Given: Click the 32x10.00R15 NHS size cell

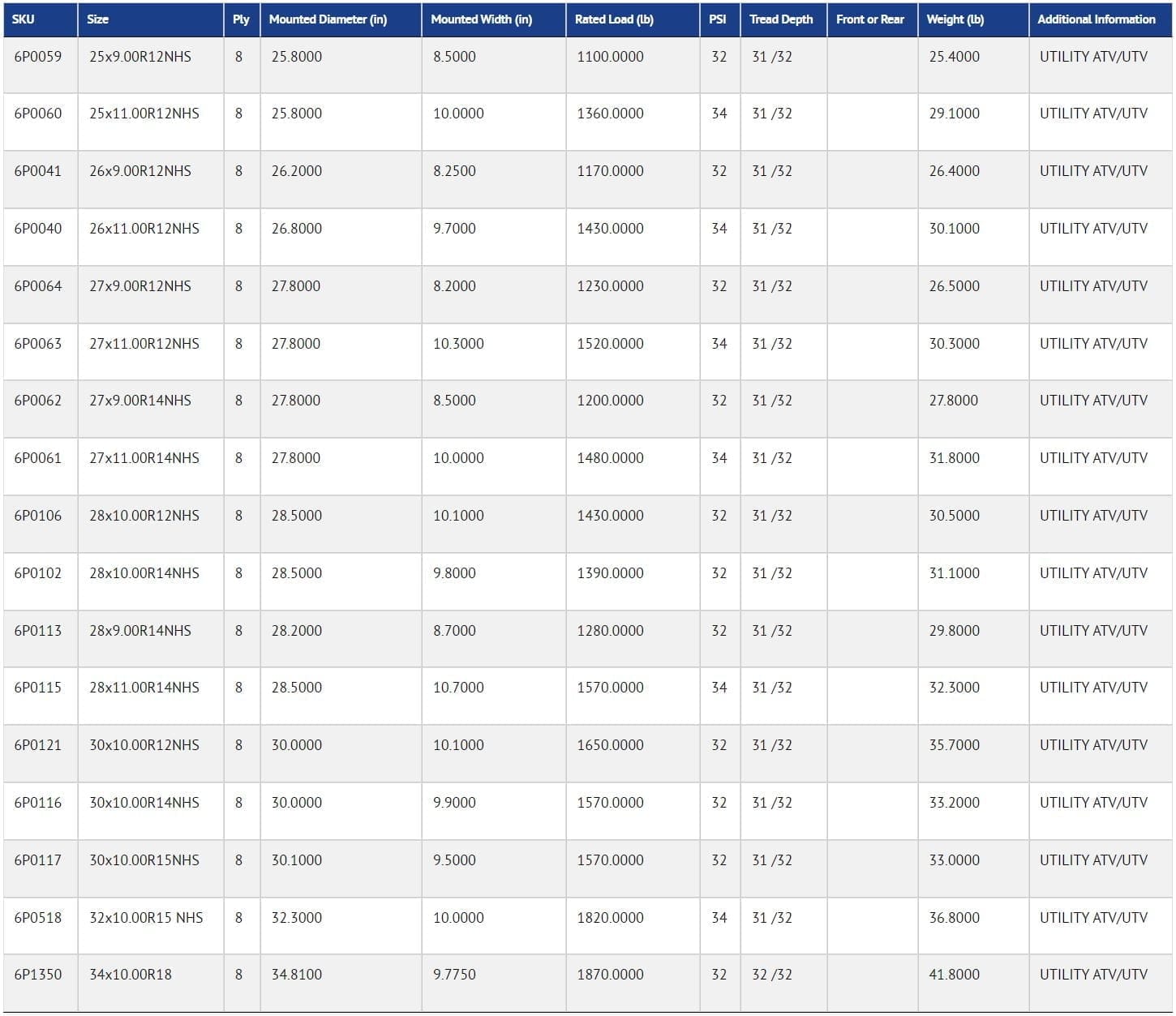Looking at the screenshot, I should [146, 918].
